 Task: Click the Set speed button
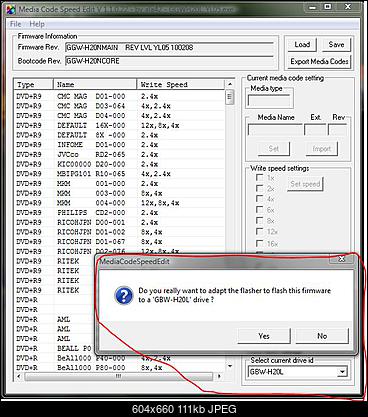point(305,184)
